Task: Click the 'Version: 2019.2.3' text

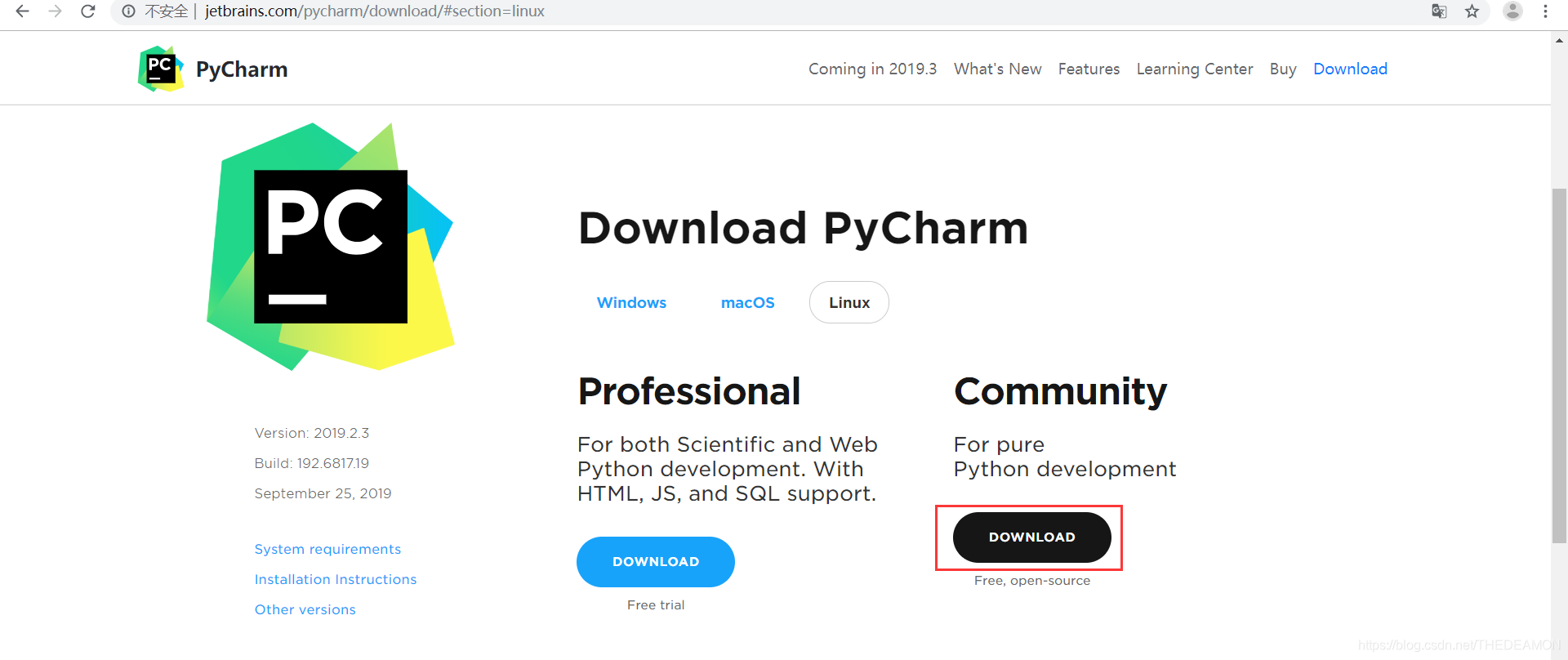Action: click(312, 433)
